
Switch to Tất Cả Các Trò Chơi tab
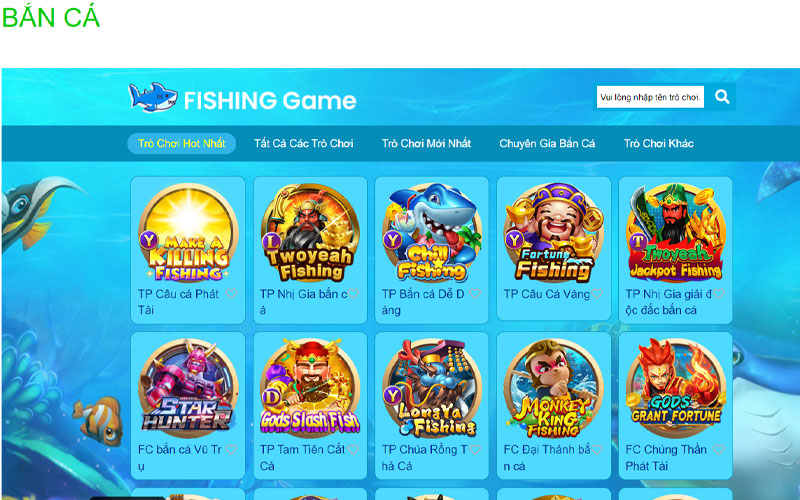click(304, 143)
